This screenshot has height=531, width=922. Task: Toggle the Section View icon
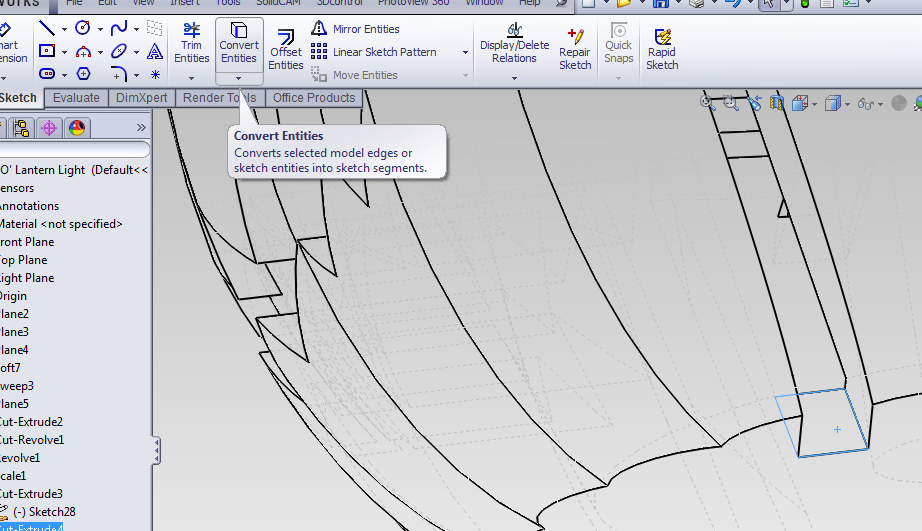coord(777,103)
